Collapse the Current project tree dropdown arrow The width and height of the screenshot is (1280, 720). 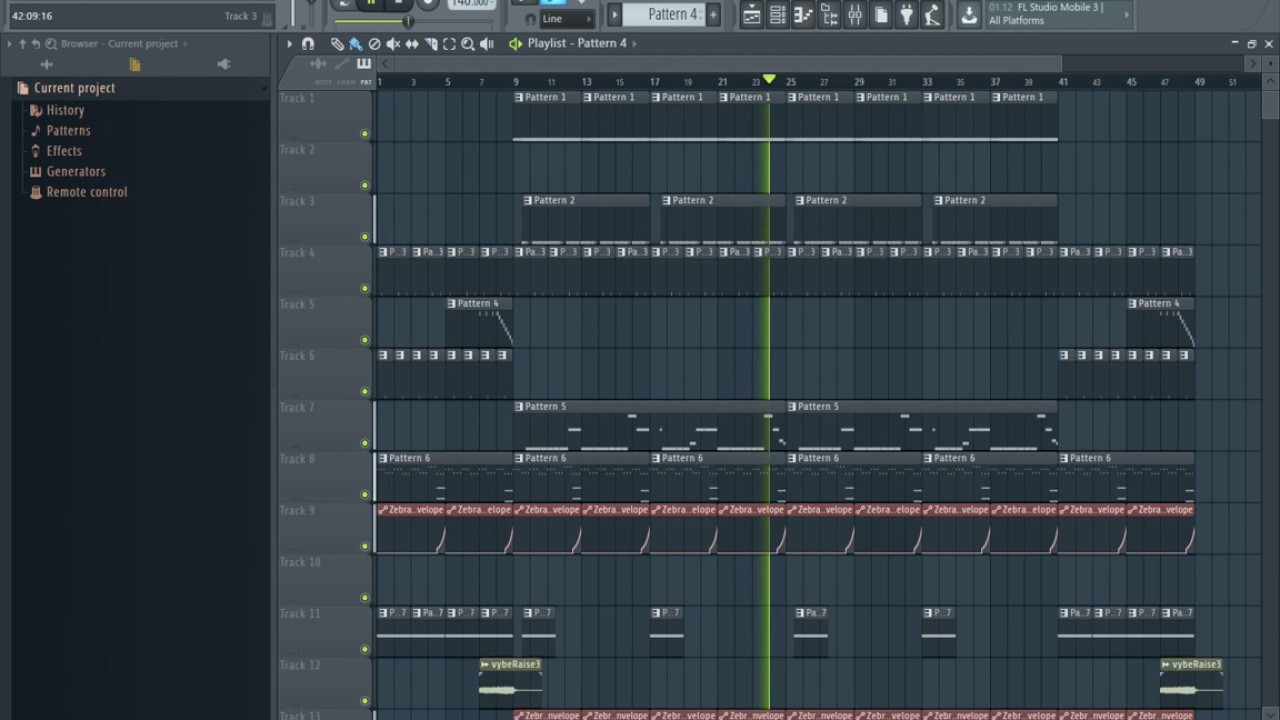pyautogui.click(x=264, y=89)
